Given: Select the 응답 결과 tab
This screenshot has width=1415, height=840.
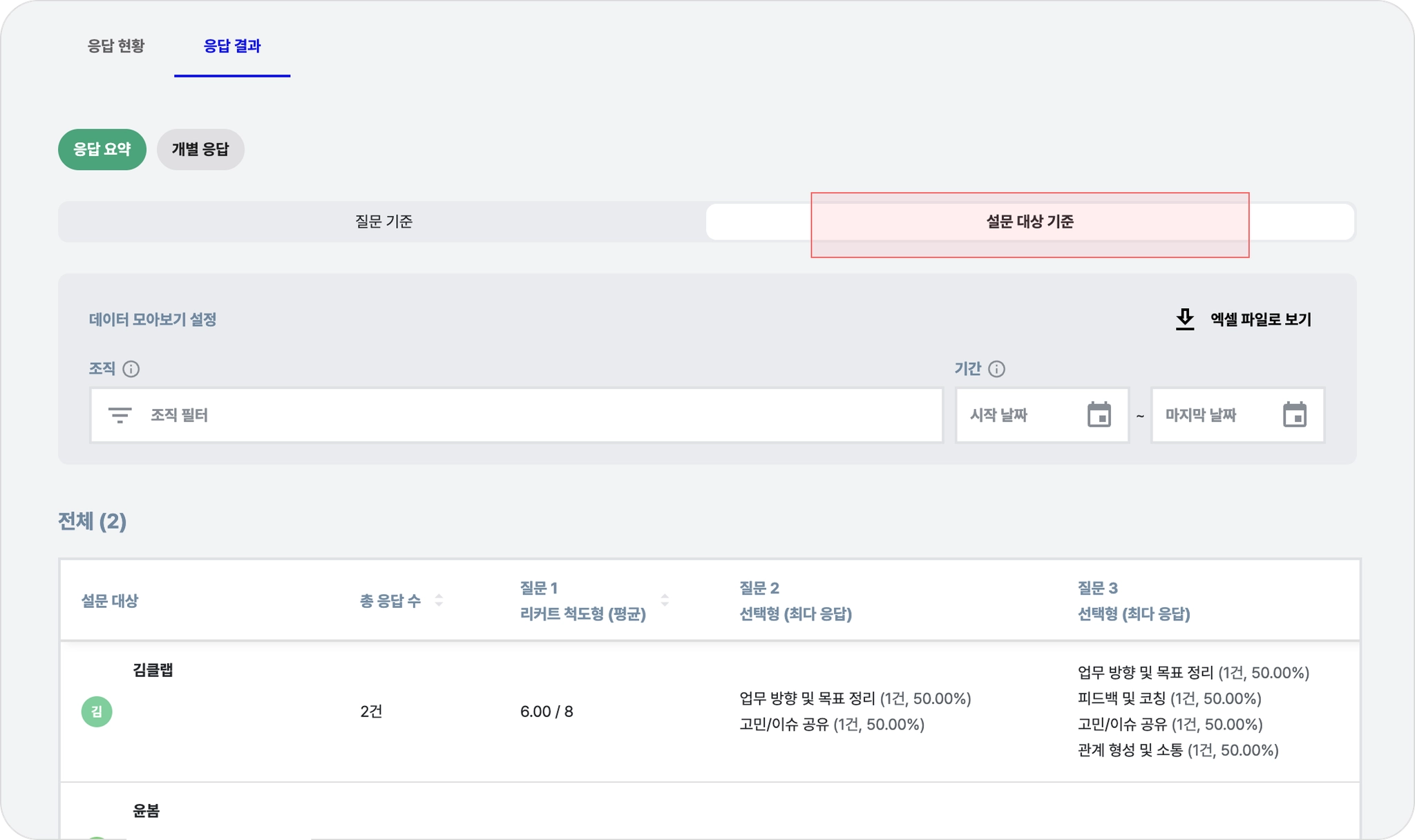Looking at the screenshot, I should click(232, 46).
